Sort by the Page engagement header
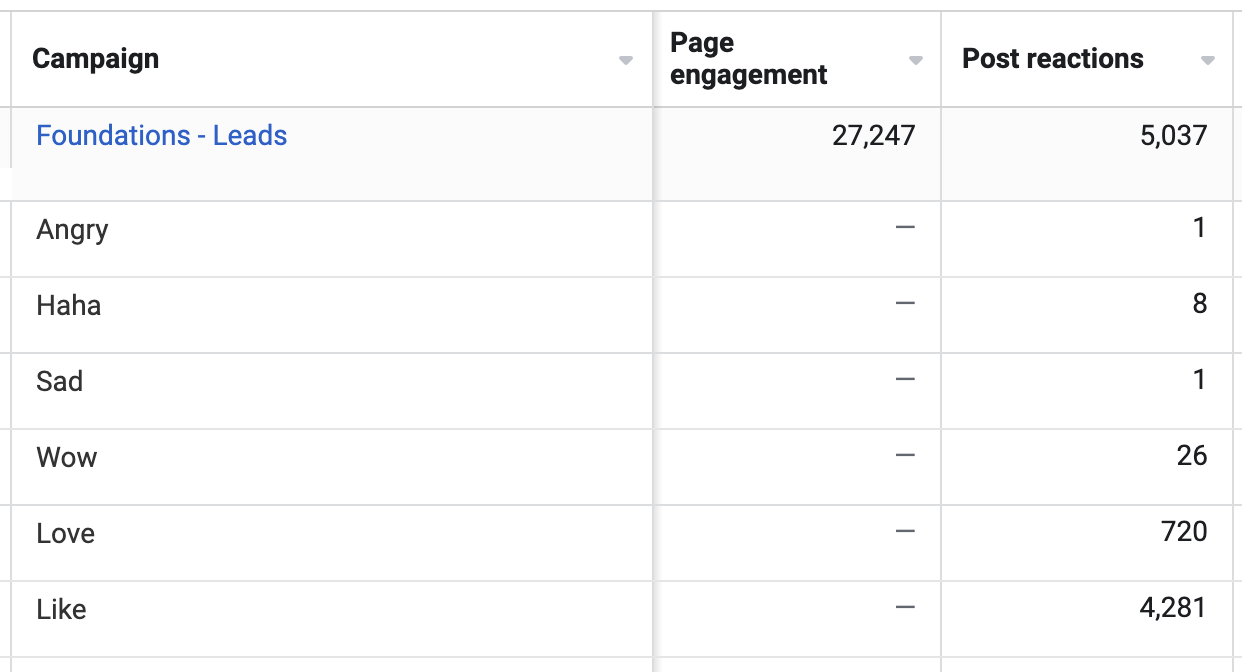This screenshot has height=672, width=1242. click(x=749, y=59)
